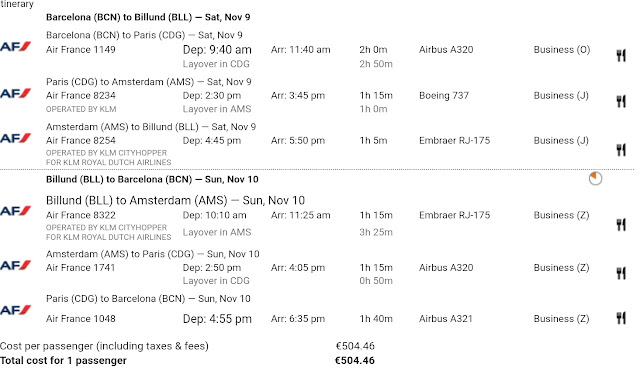Click Dep: 4:55 pm departure time
This screenshot has height=371, width=640.
click(217, 319)
